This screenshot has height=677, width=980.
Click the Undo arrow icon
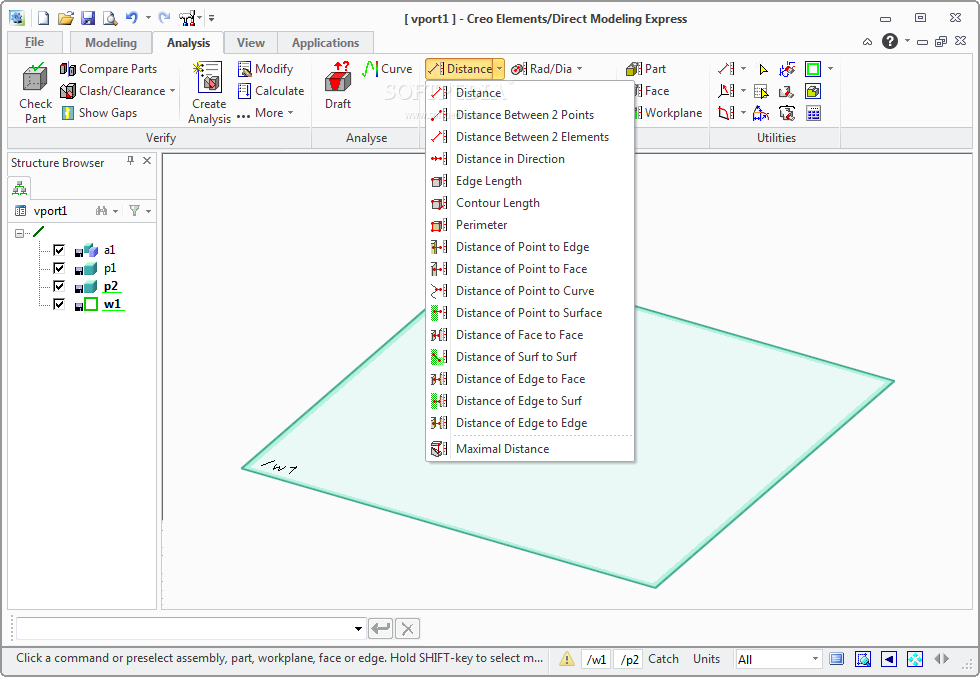click(132, 18)
